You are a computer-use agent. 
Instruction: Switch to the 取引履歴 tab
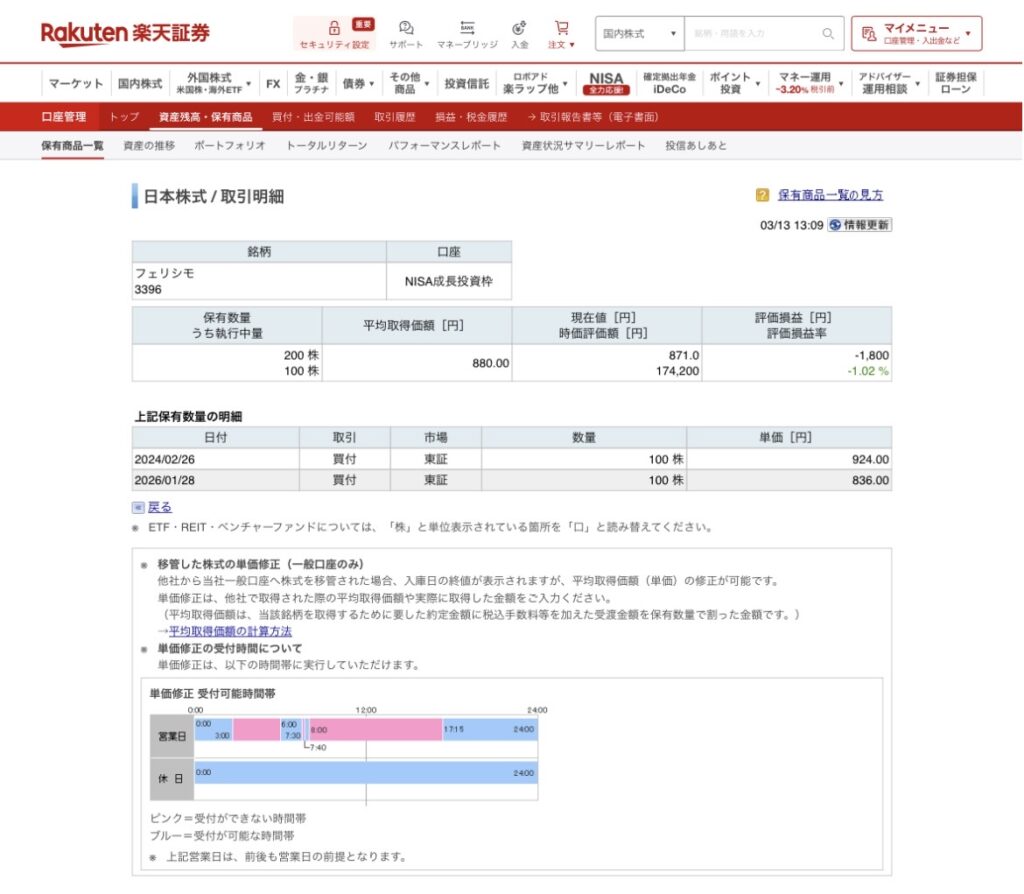pos(394,117)
